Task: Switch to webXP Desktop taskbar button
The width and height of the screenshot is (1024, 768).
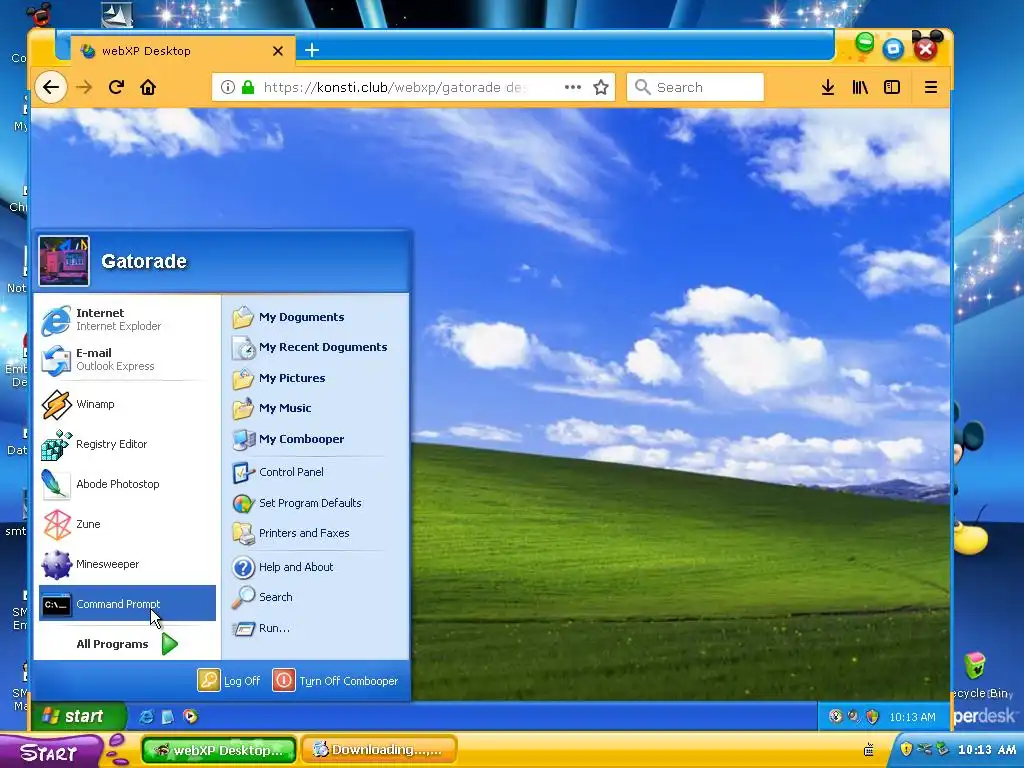Action: click(x=219, y=750)
